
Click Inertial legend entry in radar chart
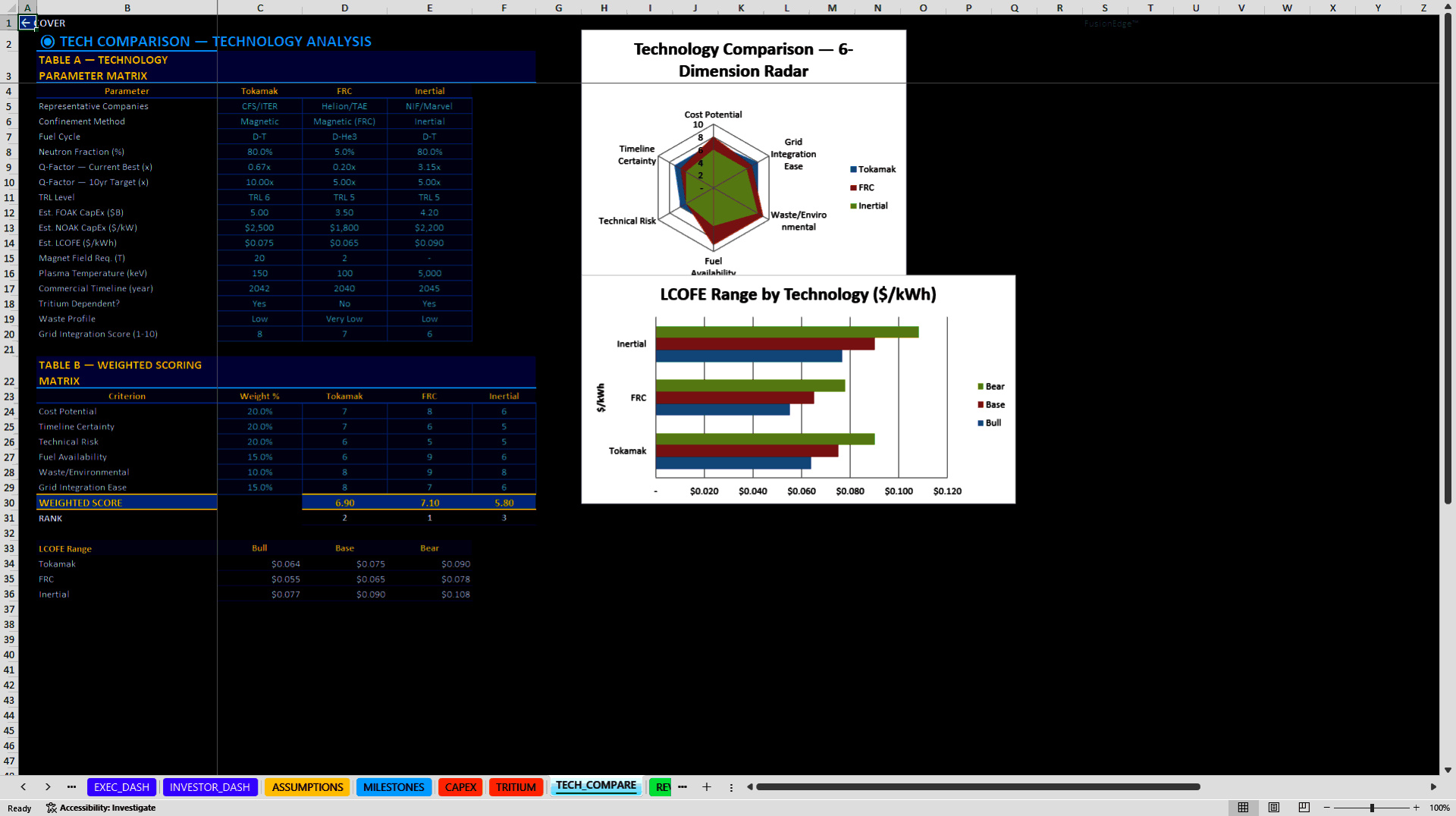869,206
